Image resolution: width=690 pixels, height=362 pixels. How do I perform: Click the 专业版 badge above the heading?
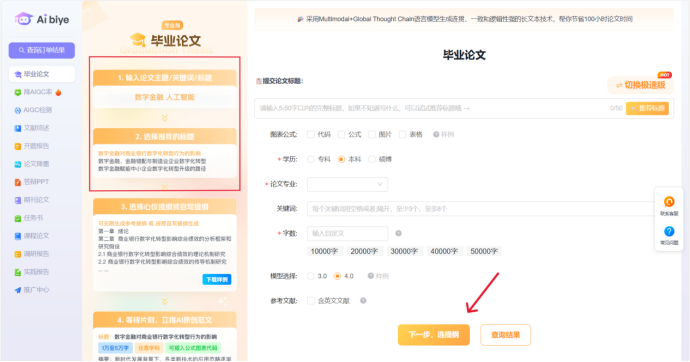(x=172, y=26)
